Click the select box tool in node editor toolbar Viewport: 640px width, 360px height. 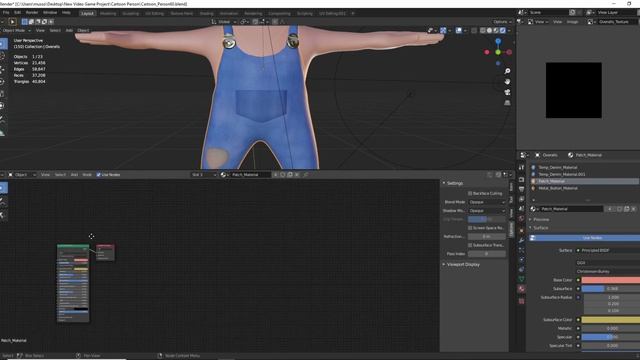tap(3, 188)
